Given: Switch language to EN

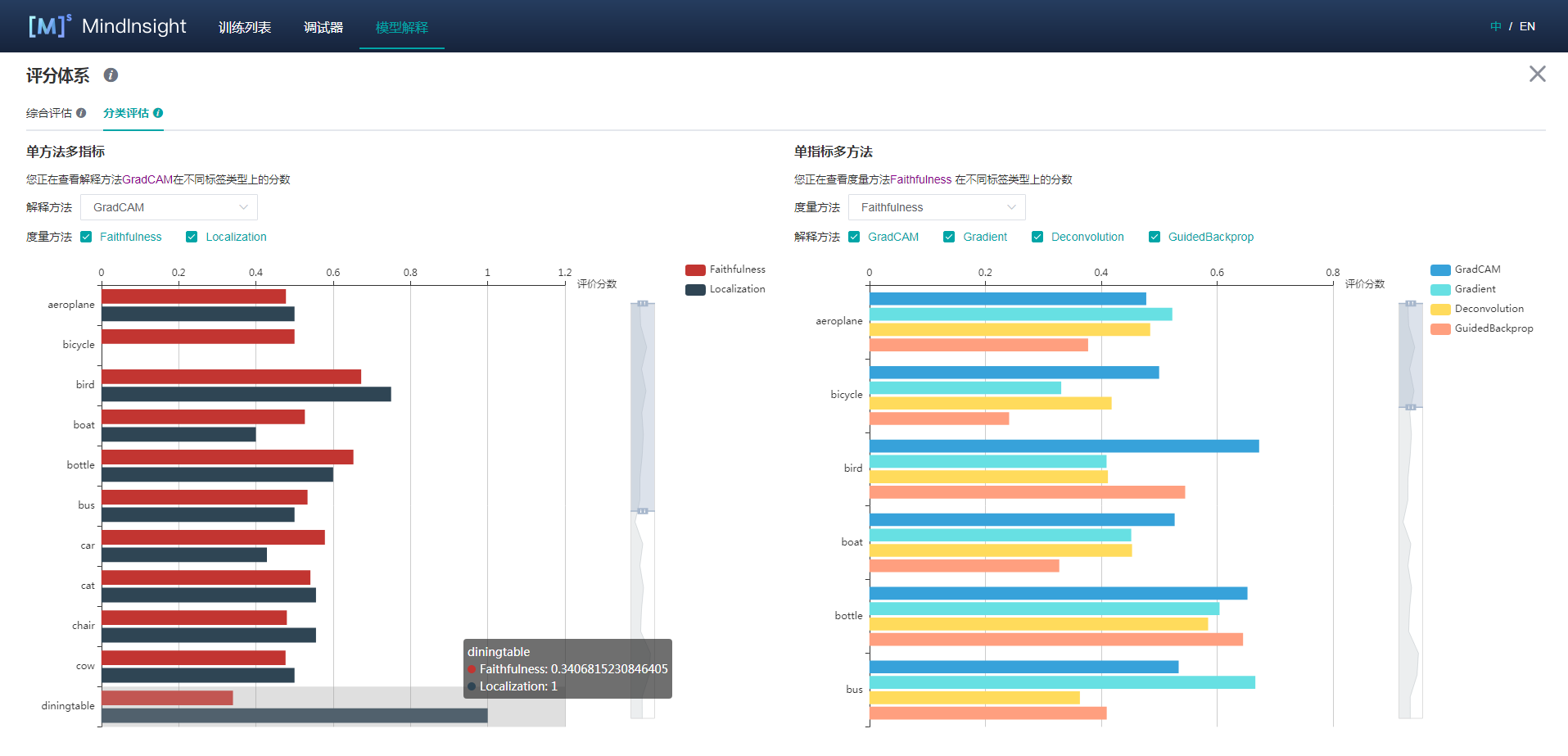Looking at the screenshot, I should pyautogui.click(x=1527, y=26).
